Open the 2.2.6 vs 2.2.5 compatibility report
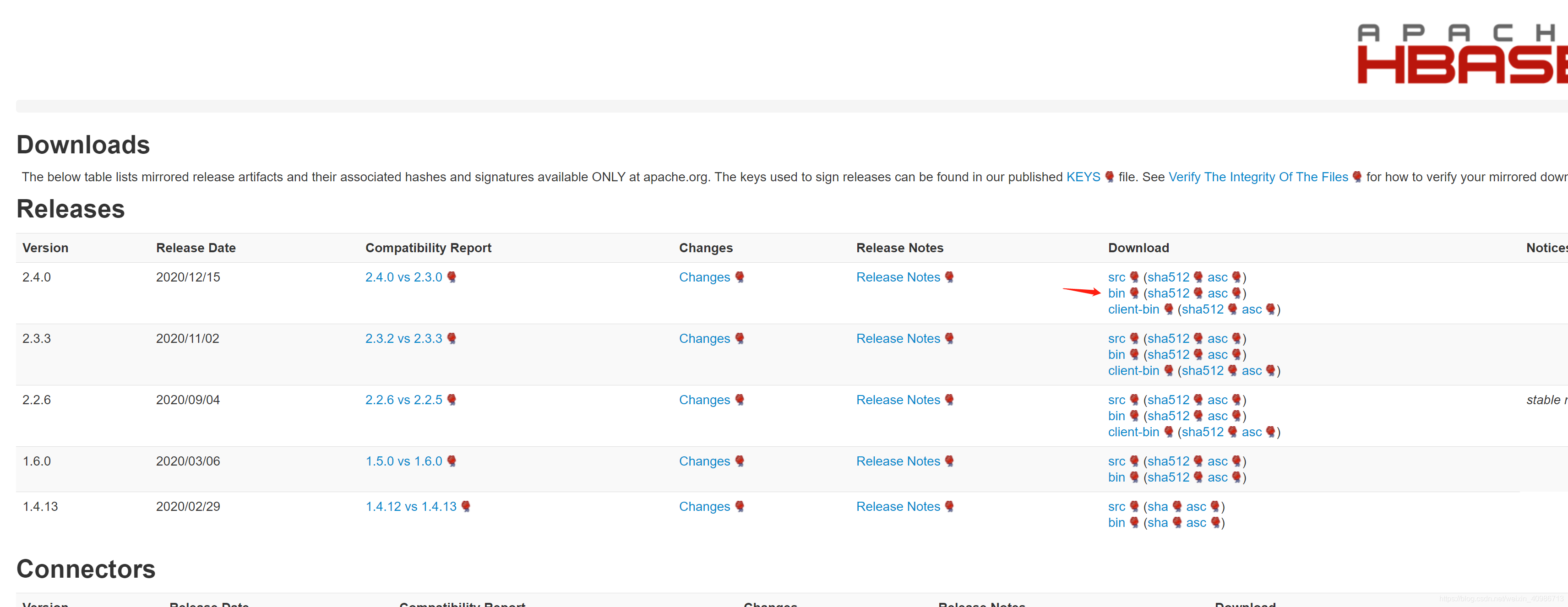 pyautogui.click(x=403, y=400)
